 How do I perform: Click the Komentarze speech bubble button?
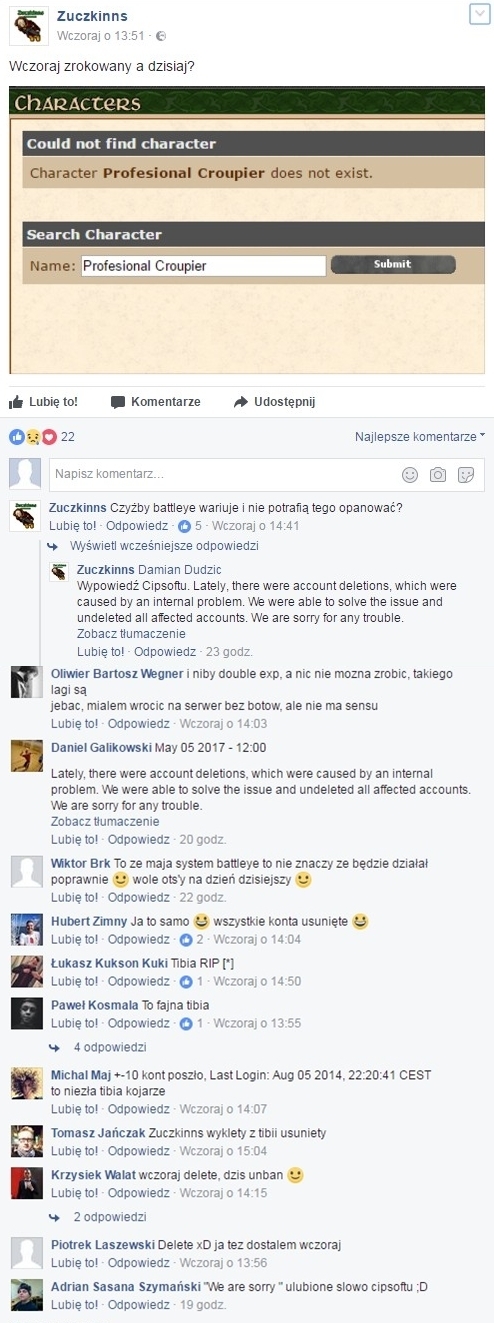pos(155,402)
